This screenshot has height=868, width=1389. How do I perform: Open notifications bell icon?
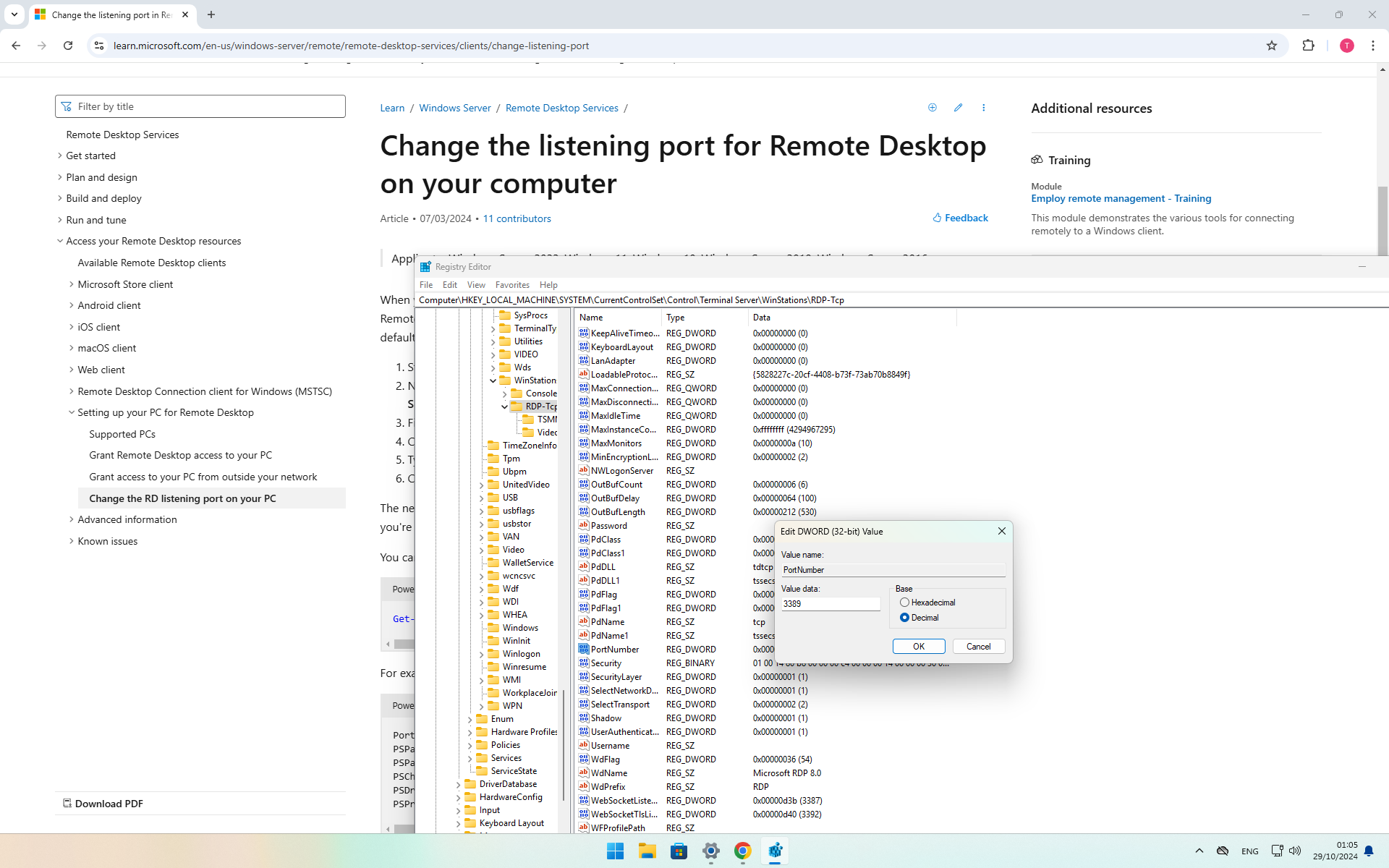point(1369,851)
